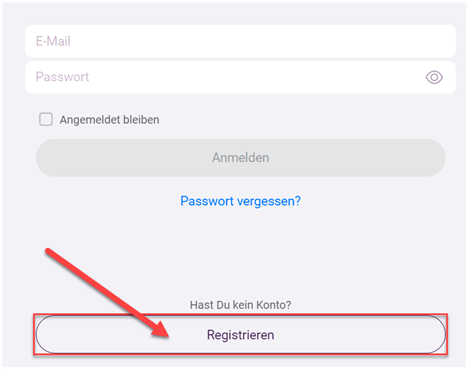
Task: Select the Hast Du kein Konto? text
Action: tap(240, 305)
